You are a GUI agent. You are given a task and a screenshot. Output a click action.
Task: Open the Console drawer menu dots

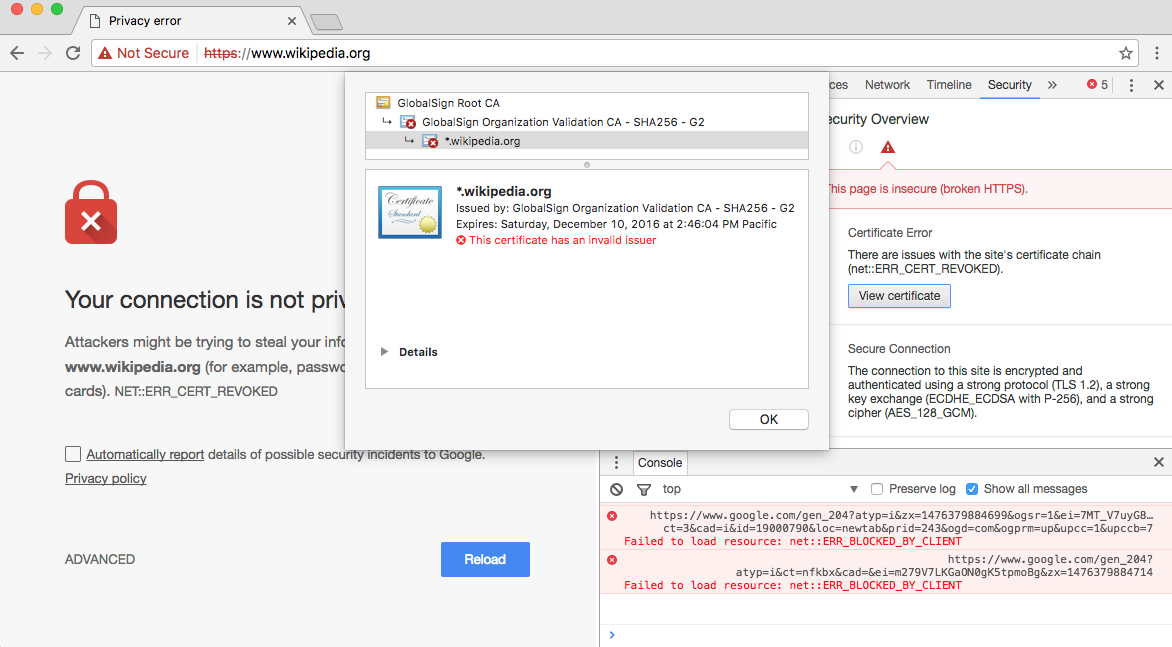click(616, 462)
